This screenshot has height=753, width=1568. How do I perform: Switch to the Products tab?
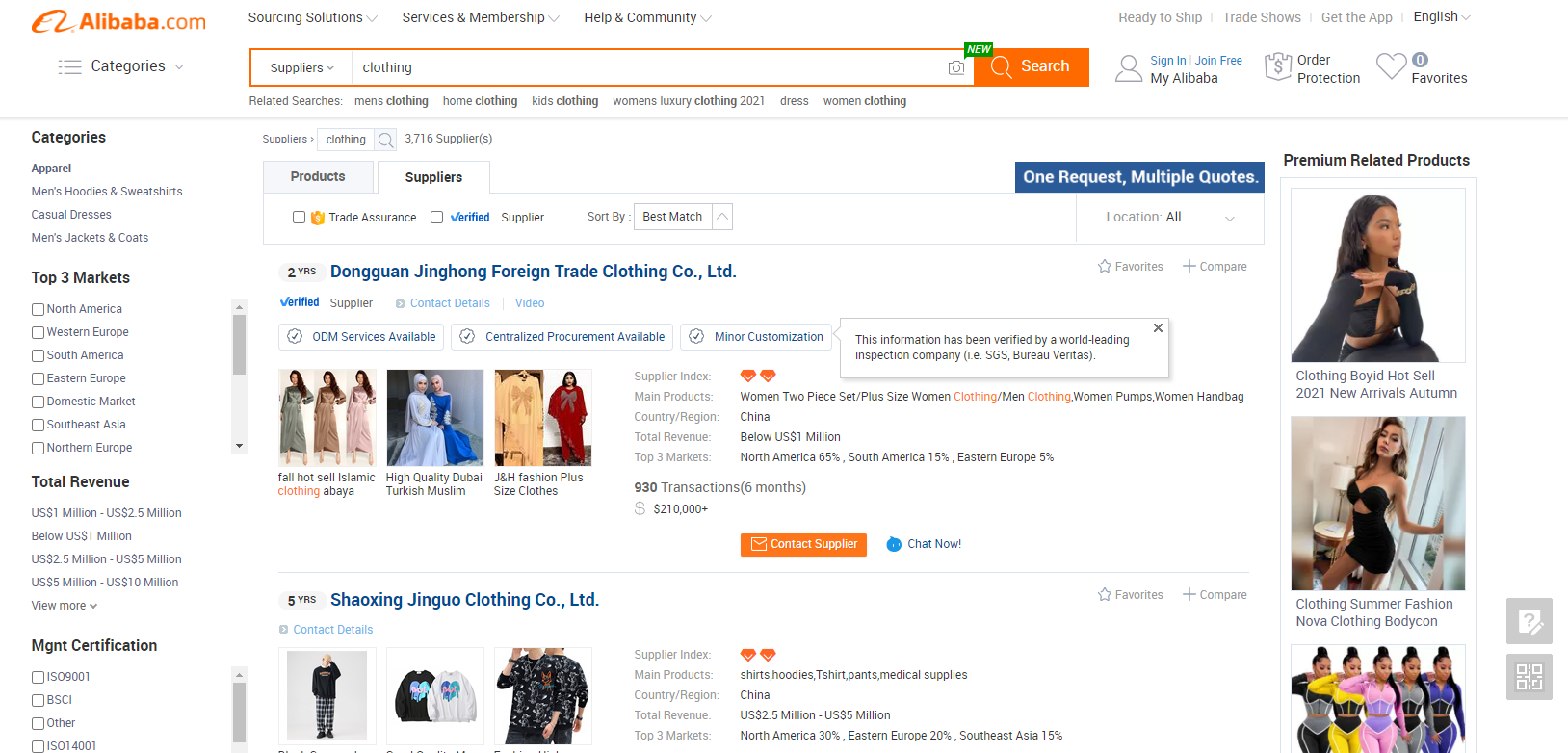[318, 176]
